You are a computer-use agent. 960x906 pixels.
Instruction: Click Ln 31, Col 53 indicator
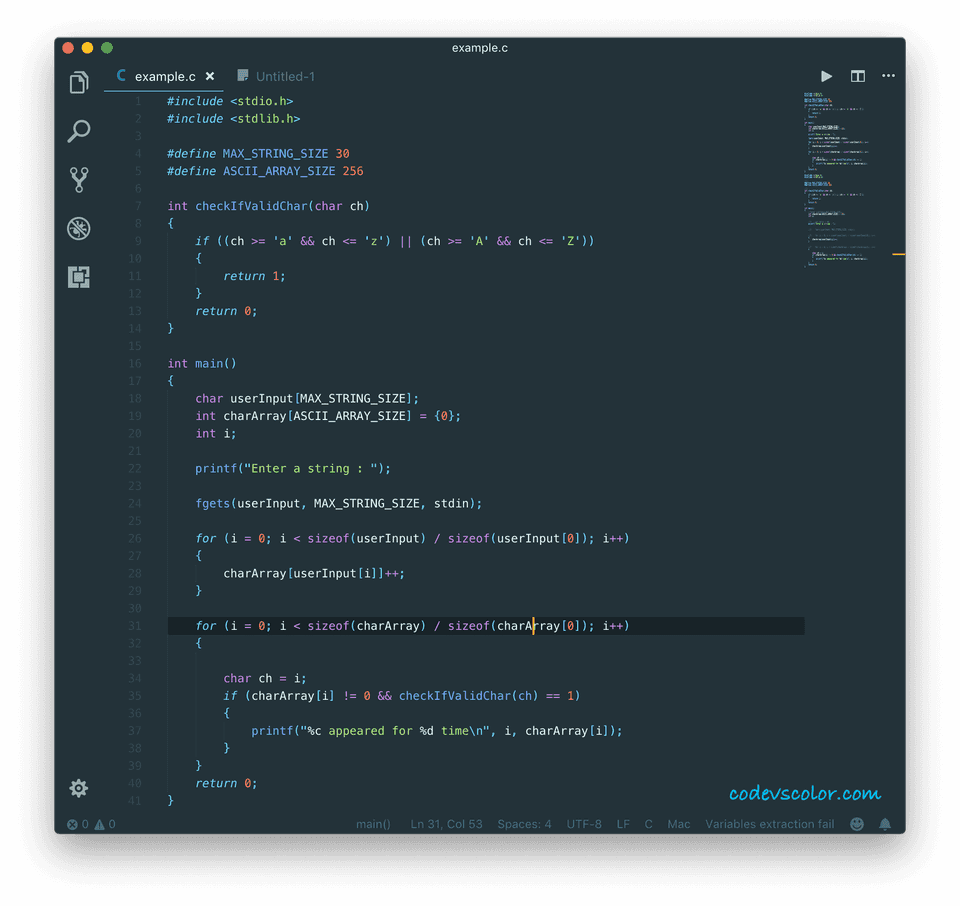click(x=446, y=824)
